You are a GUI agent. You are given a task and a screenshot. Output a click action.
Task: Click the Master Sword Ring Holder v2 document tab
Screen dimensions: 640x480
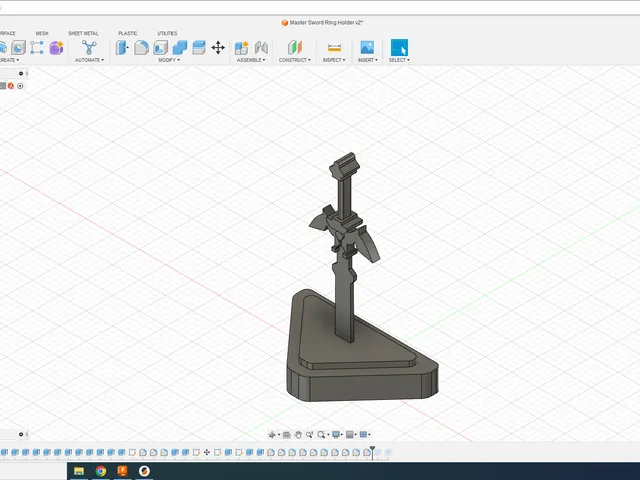coord(322,22)
